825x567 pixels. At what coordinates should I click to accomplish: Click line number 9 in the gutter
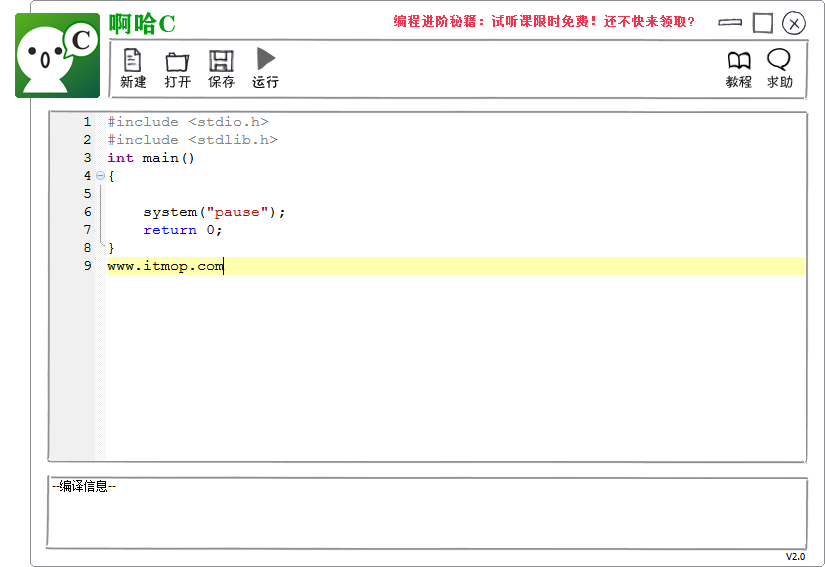87,266
